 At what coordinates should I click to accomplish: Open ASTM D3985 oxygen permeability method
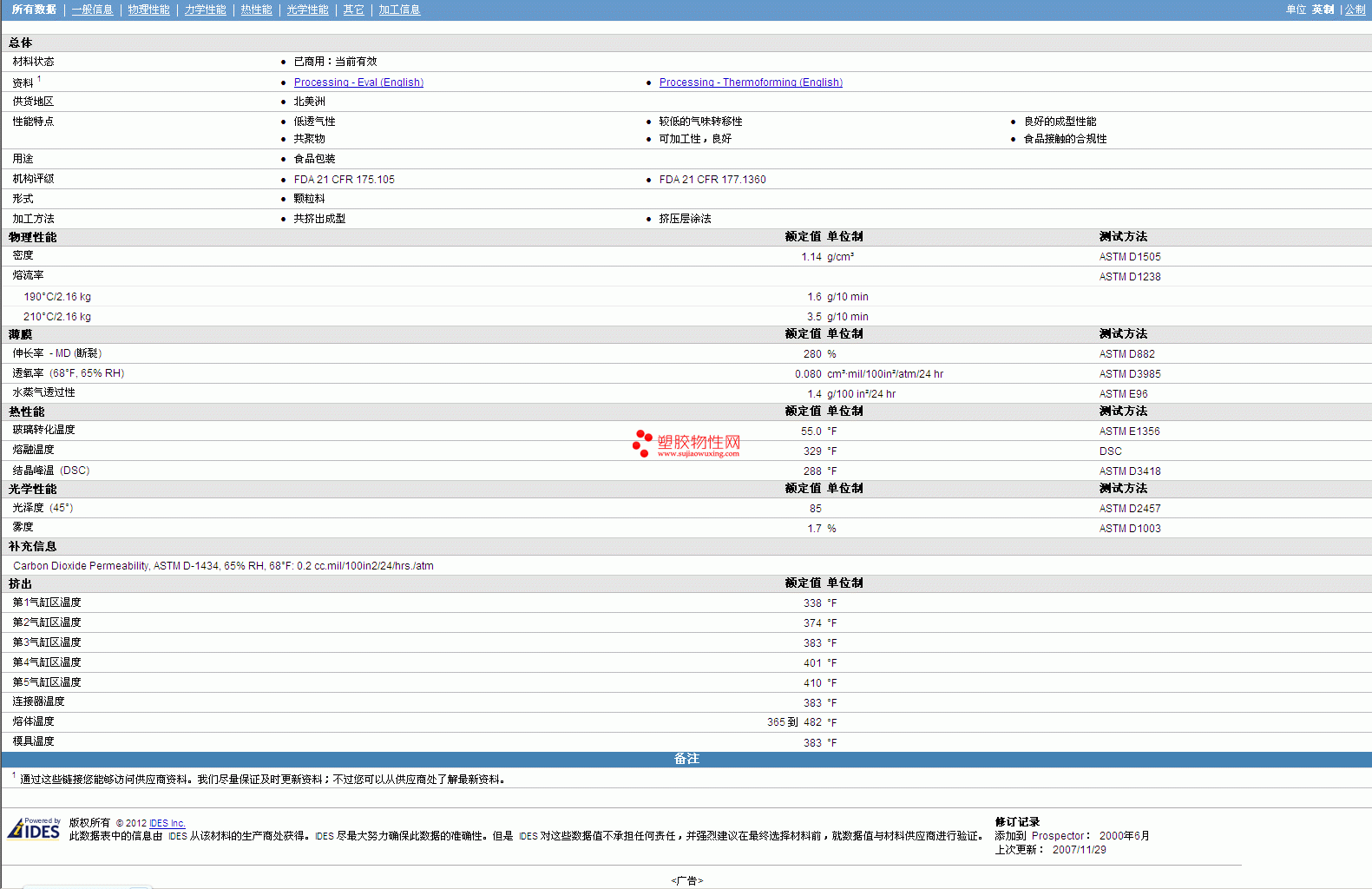click(x=1129, y=374)
